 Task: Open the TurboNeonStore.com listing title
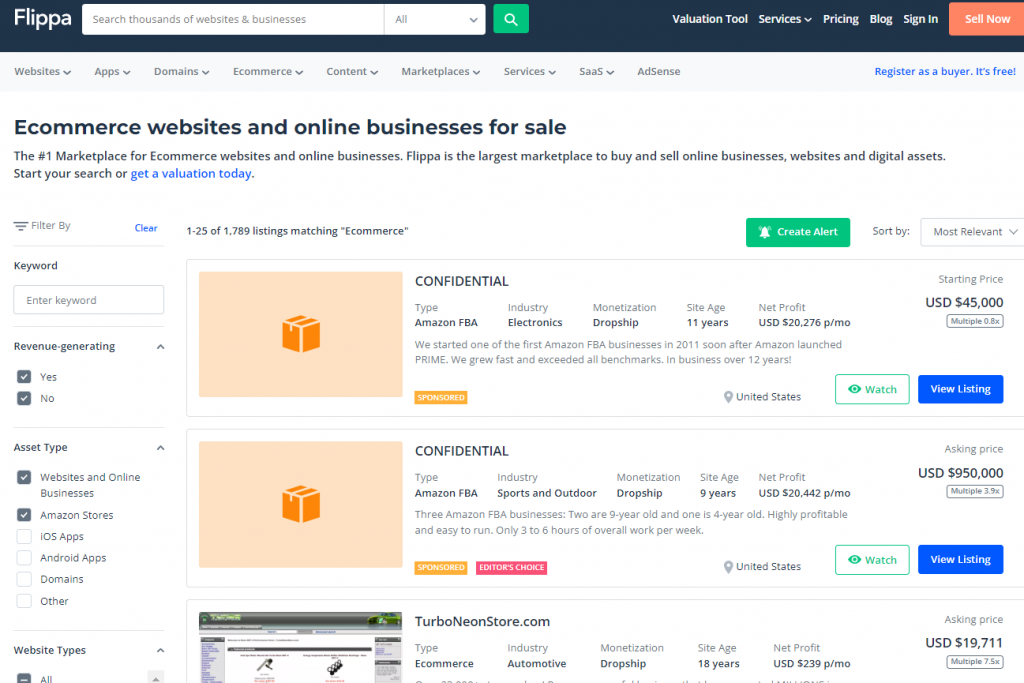482,622
